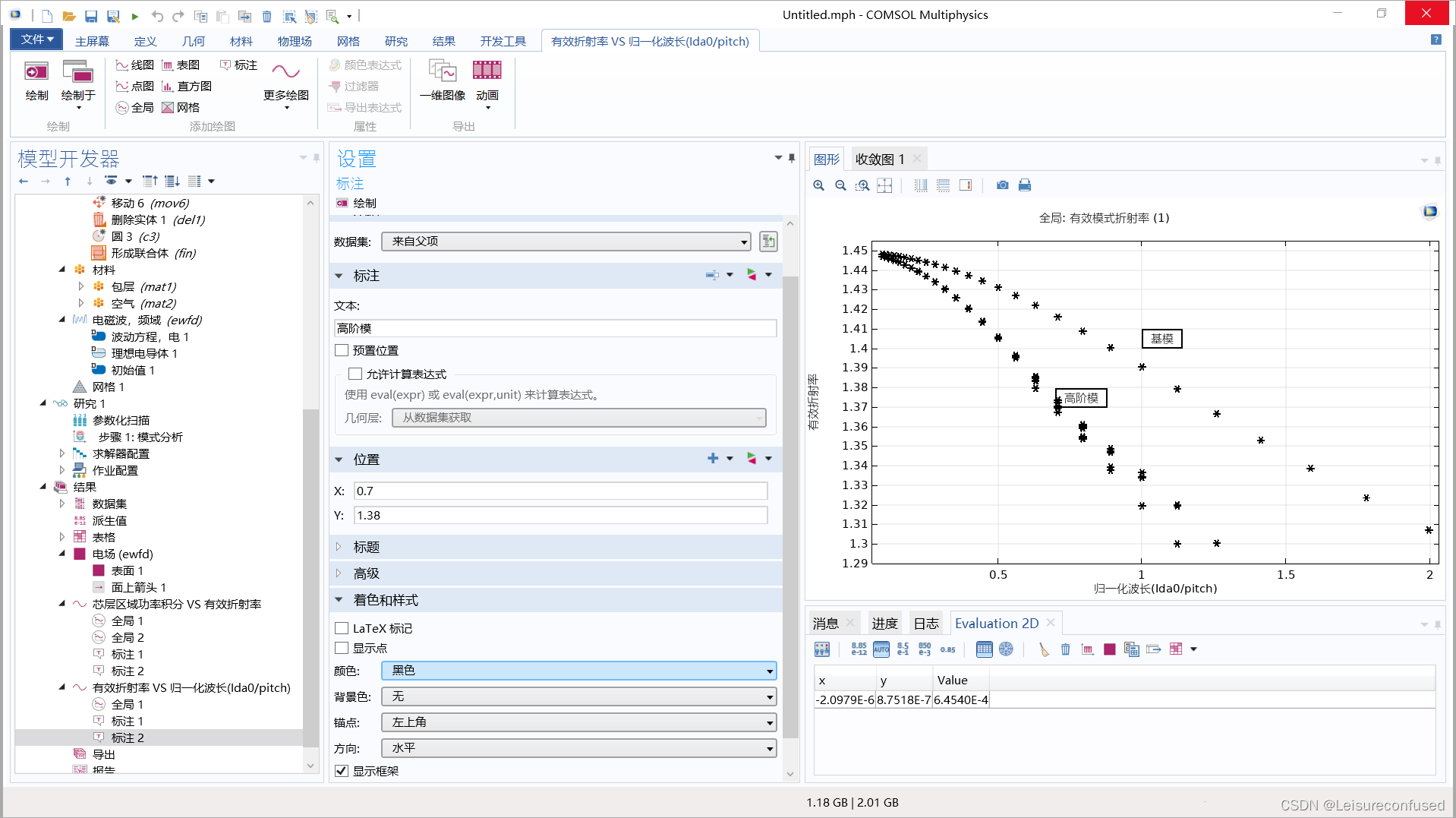Switch to the 收敛图 1 tab
The image size is (1456, 818).
coord(880,159)
